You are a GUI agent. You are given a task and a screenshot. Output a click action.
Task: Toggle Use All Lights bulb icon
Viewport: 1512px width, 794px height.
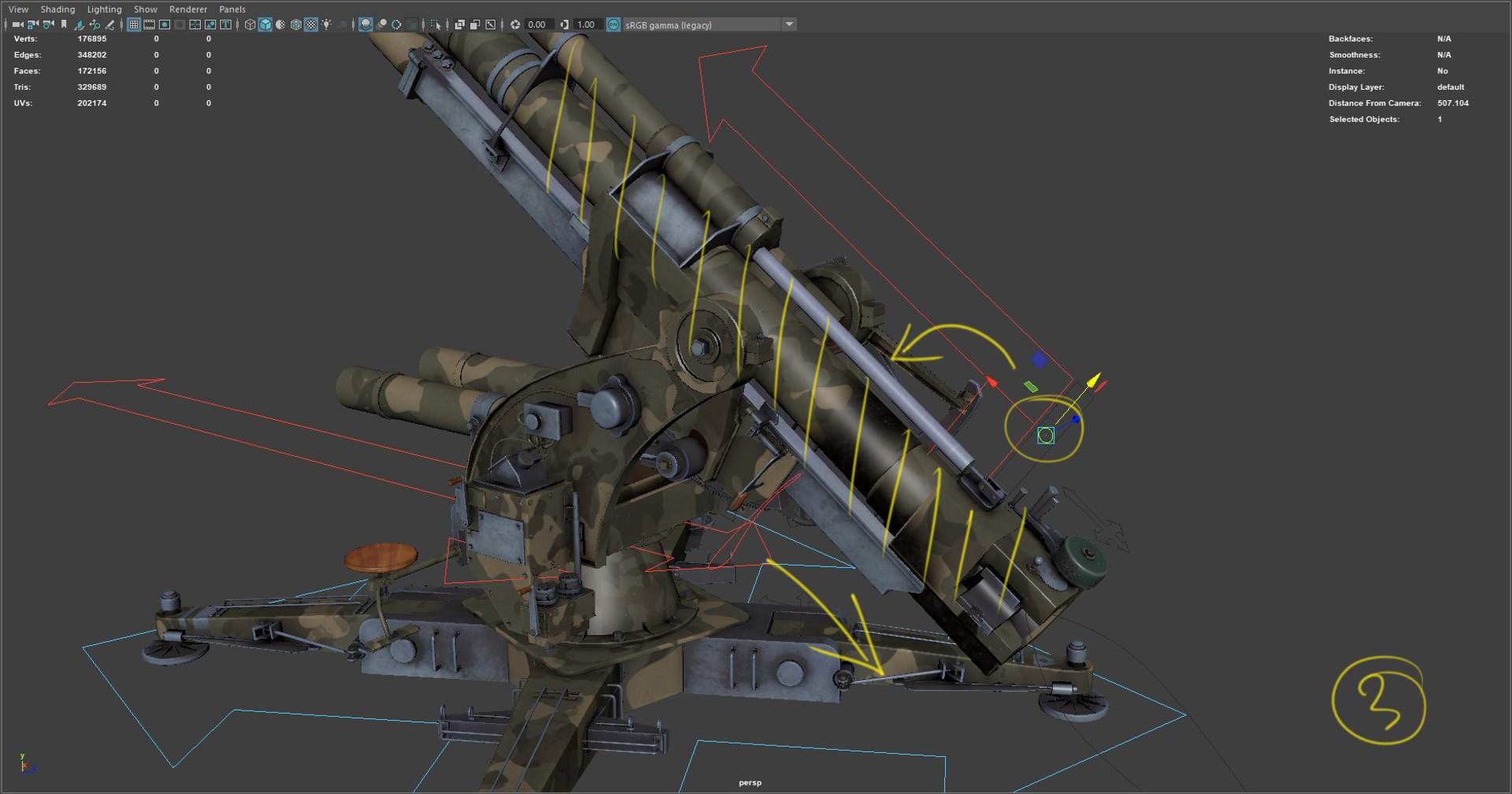[326, 24]
